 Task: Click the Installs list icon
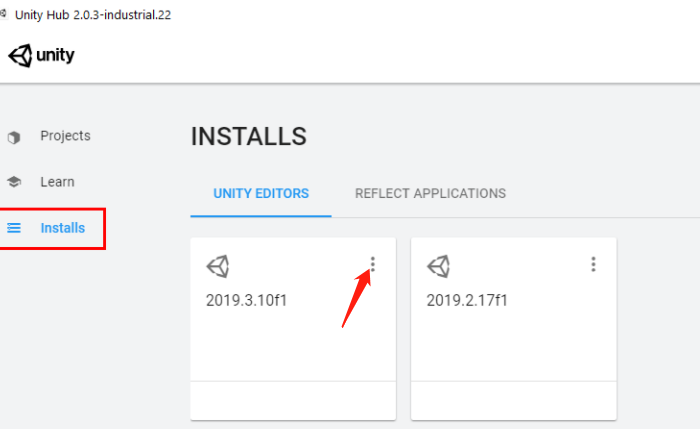click(14, 228)
